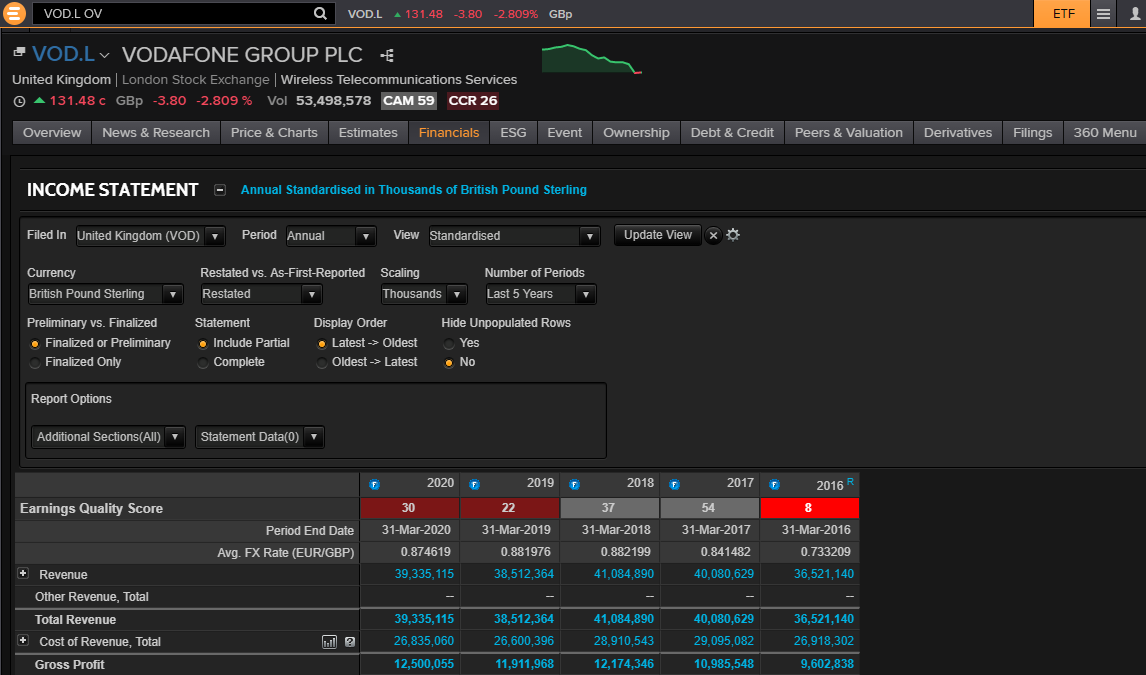
Task: Select the Finalized Only radio button
Action: (x=37, y=362)
